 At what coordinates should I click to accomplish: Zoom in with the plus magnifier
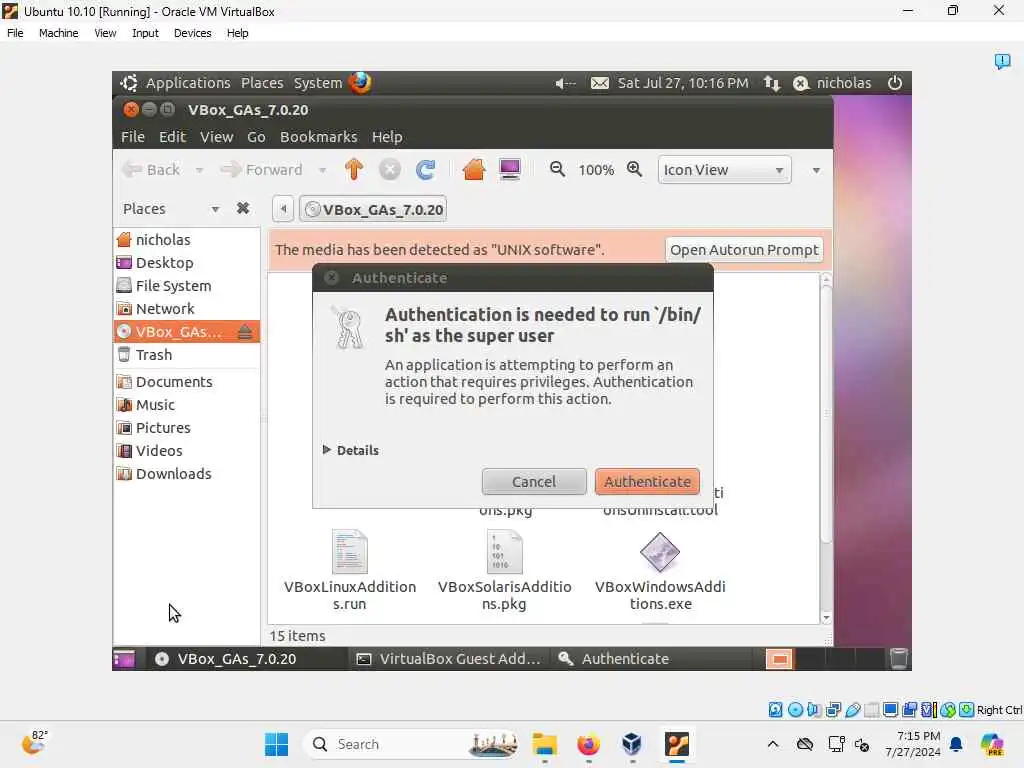coord(634,169)
